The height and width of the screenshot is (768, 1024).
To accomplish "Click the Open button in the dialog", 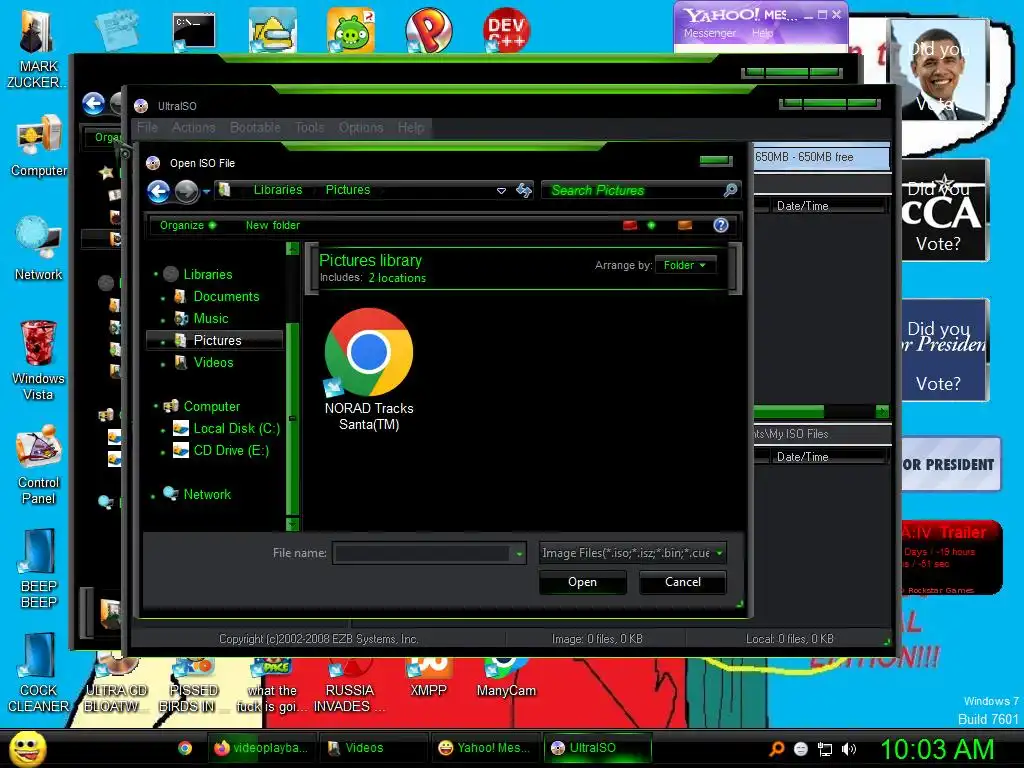I will (582, 582).
